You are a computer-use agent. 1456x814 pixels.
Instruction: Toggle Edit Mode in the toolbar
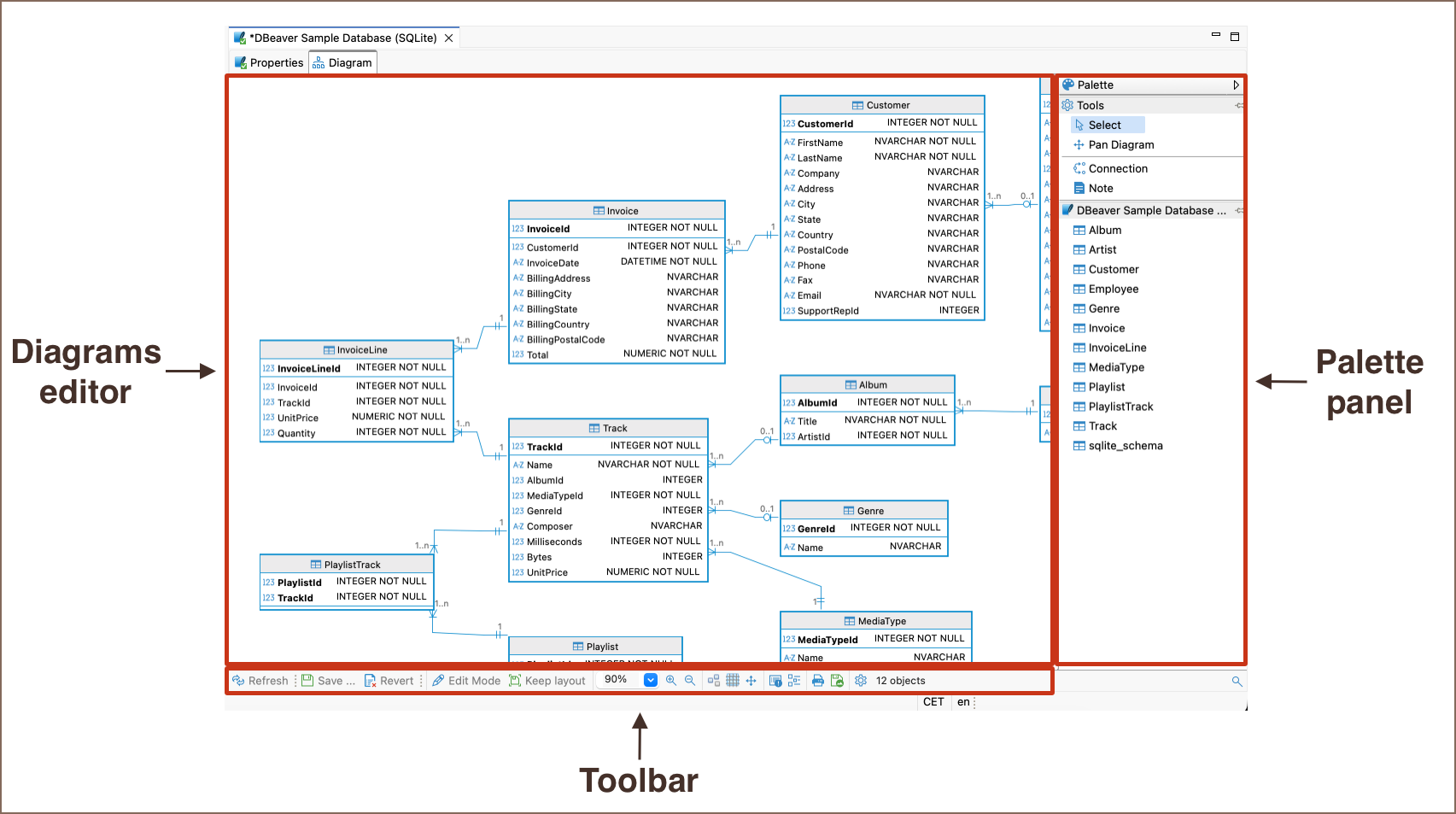[466, 681]
